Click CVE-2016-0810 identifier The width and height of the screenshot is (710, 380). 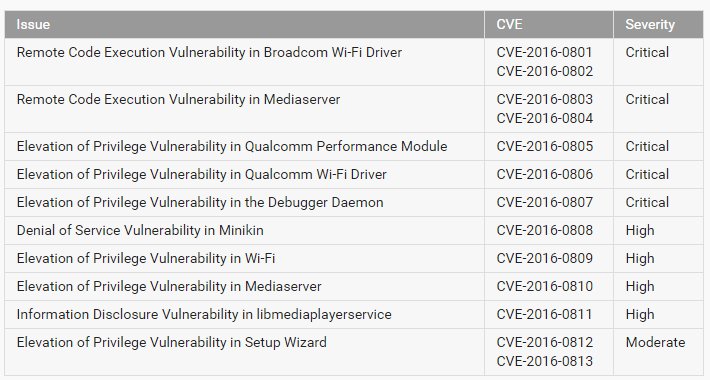[544, 287]
